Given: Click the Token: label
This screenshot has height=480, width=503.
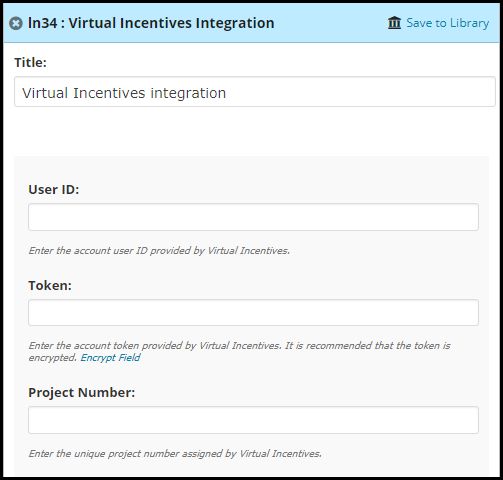Looking at the screenshot, I should tap(50, 286).
